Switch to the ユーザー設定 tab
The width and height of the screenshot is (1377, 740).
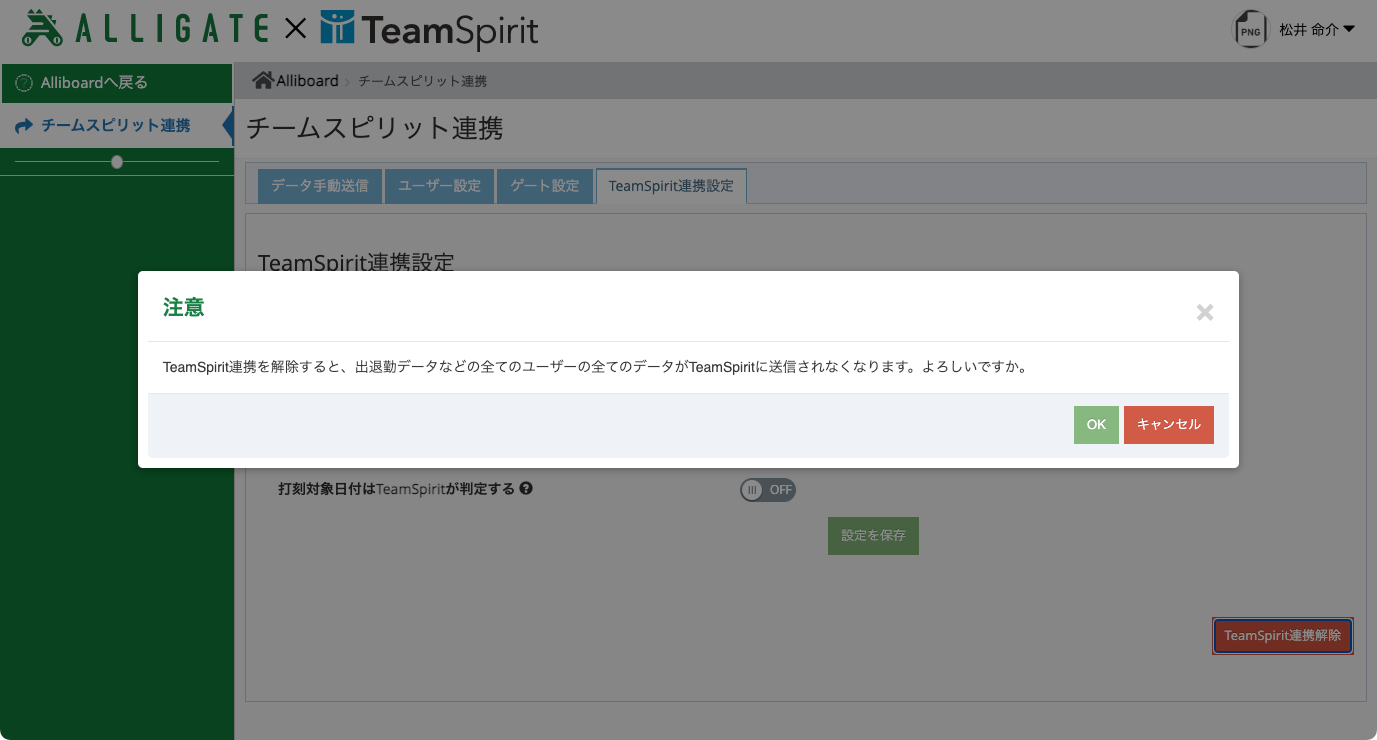[440, 186]
